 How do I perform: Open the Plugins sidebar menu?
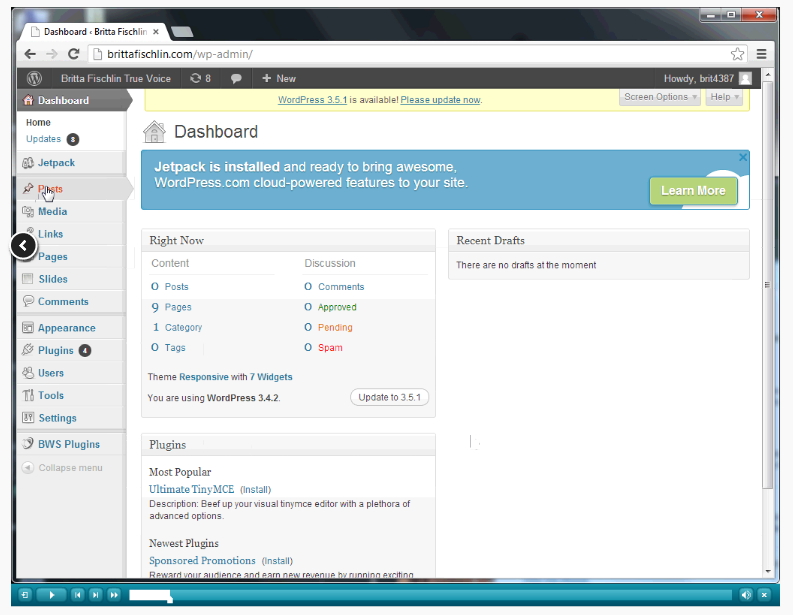(71, 350)
